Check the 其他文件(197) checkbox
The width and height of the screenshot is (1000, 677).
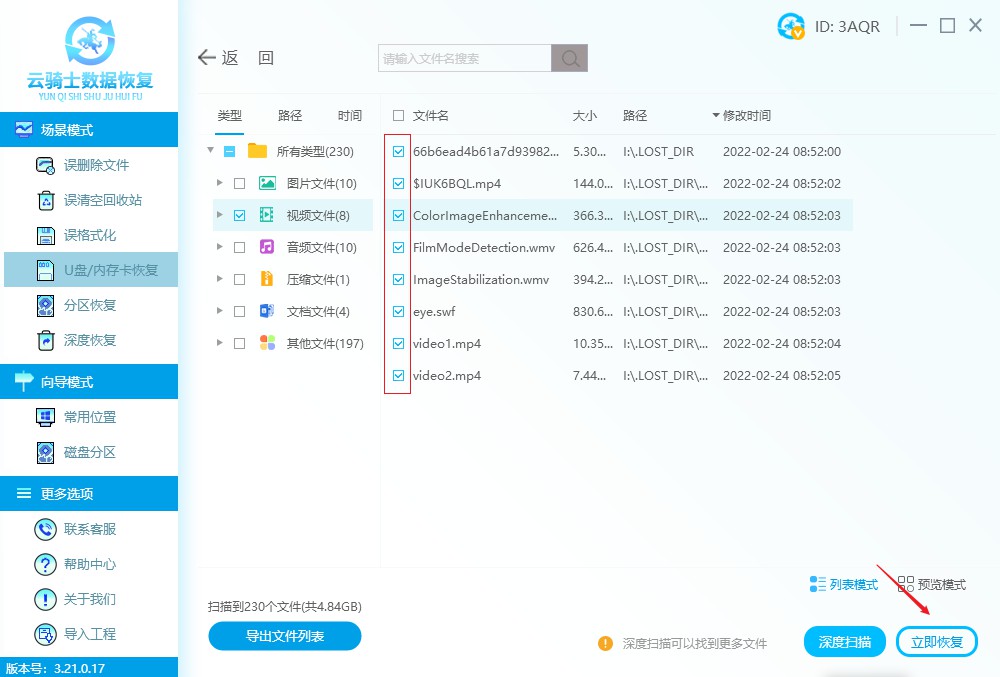click(240, 344)
